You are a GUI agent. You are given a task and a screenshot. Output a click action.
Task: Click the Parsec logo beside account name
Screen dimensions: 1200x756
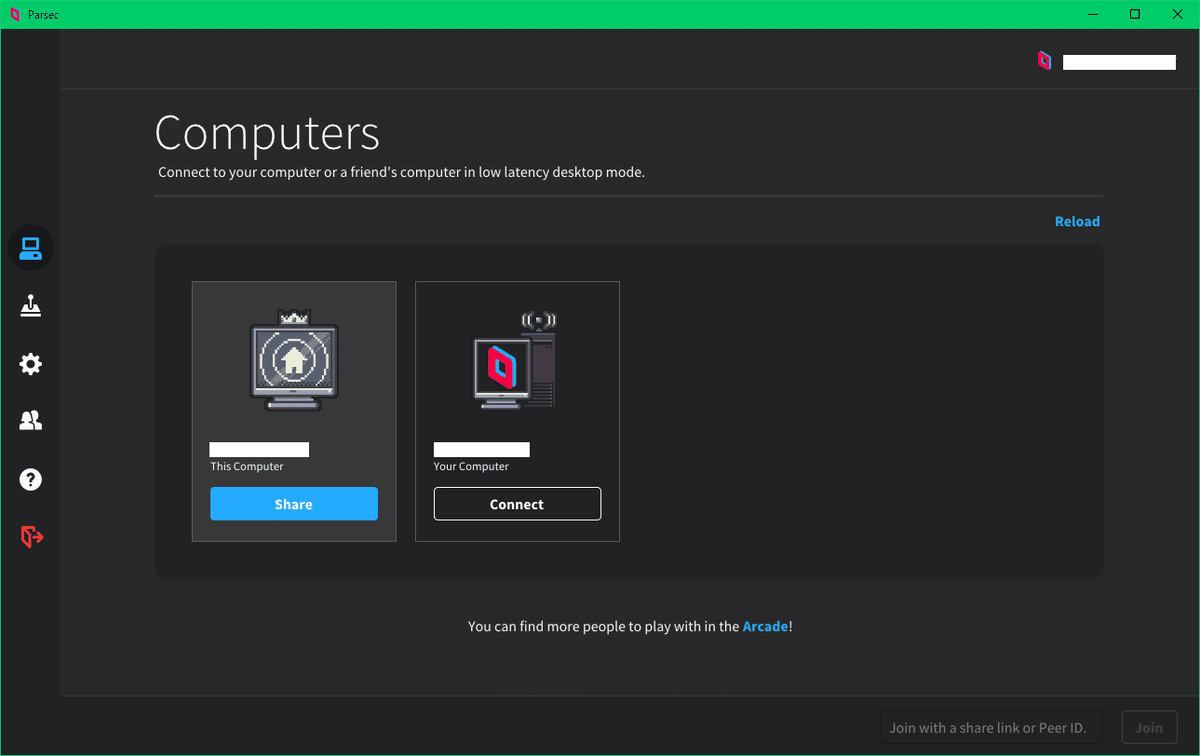(x=1044, y=61)
